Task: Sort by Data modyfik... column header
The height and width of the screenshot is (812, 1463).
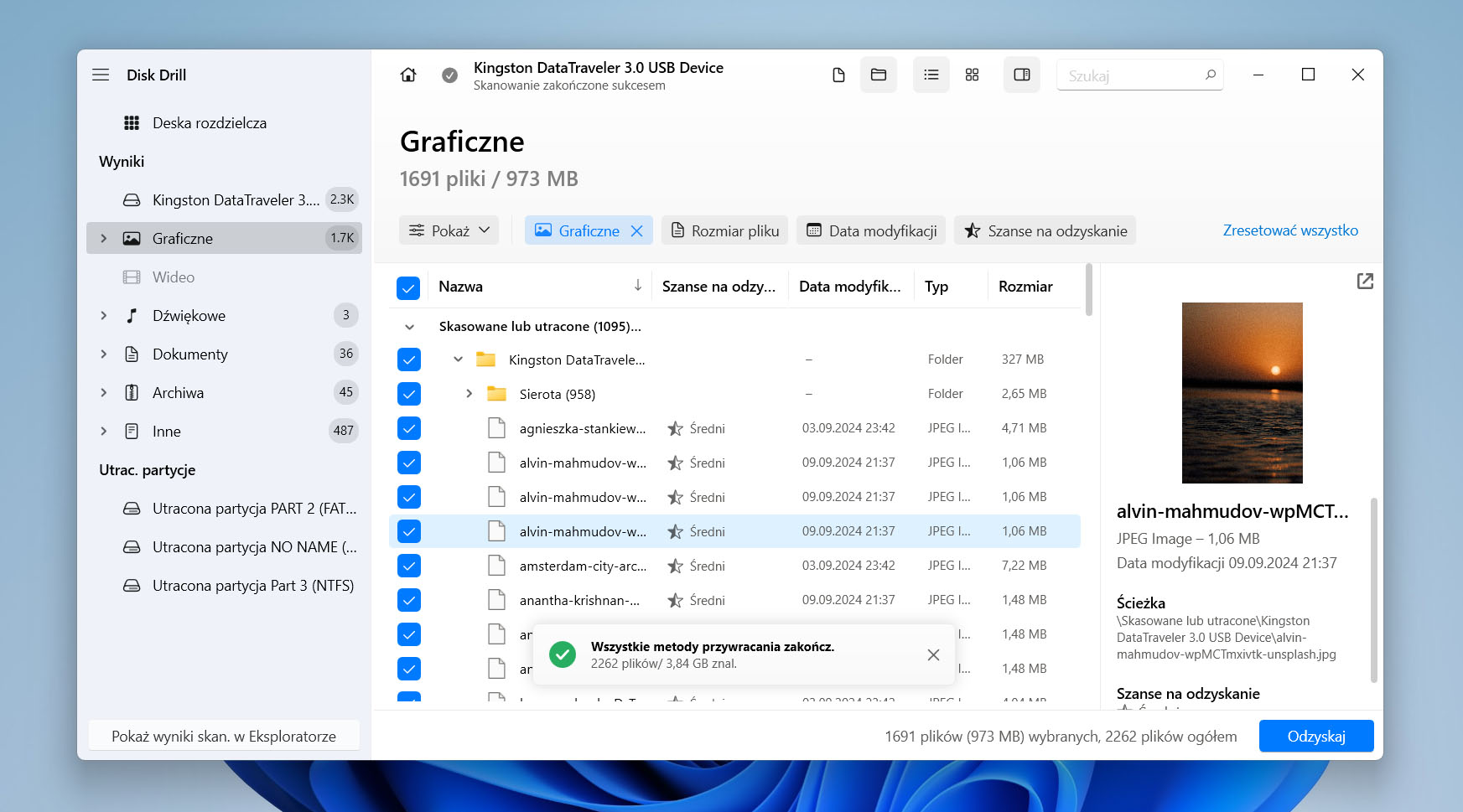Action: coord(849,287)
